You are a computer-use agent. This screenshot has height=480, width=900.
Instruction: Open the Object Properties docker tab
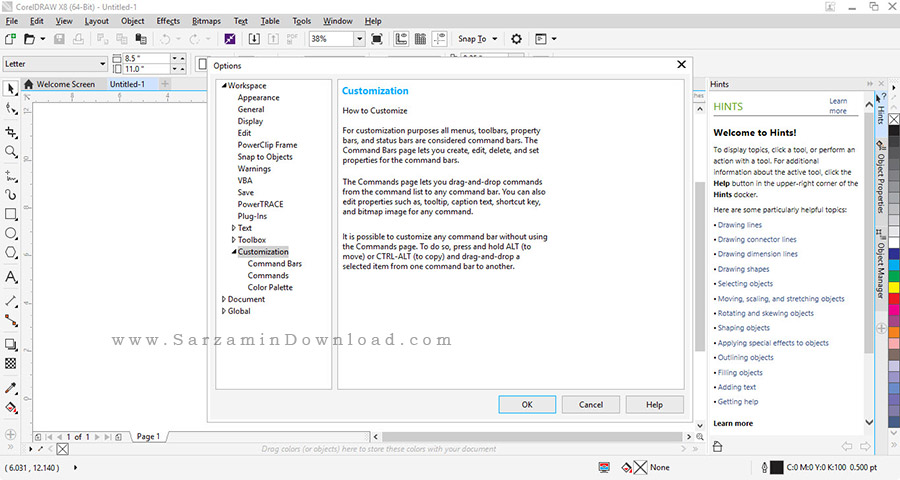pyautogui.click(x=880, y=176)
